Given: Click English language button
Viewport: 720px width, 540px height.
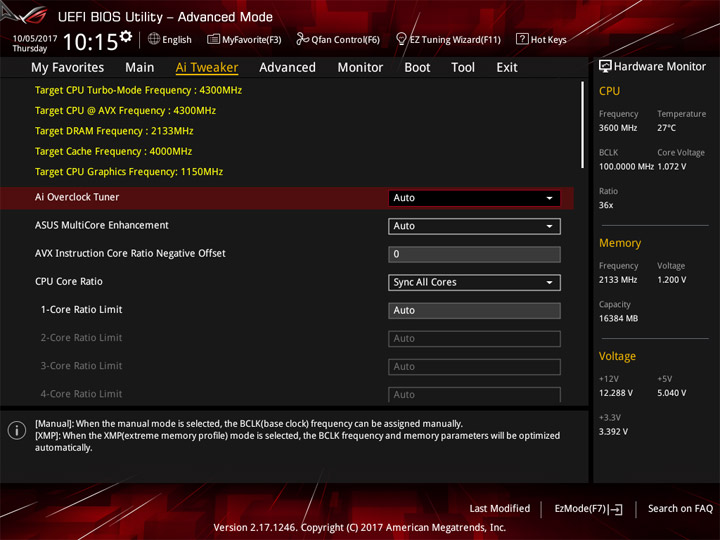Looking at the screenshot, I should pyautogui.click(x=170, y=39).
